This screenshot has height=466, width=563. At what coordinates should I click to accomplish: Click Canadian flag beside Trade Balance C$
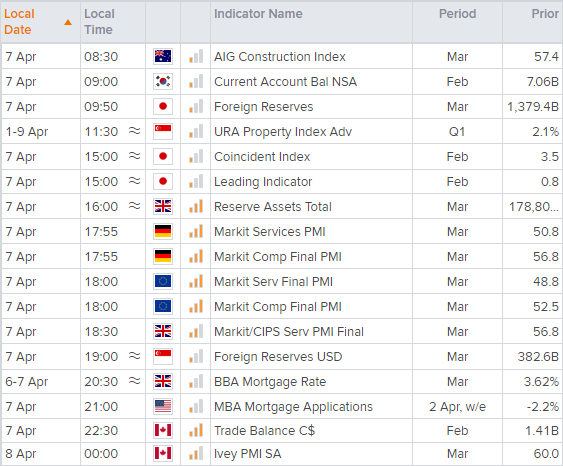(x=163, y=430)
